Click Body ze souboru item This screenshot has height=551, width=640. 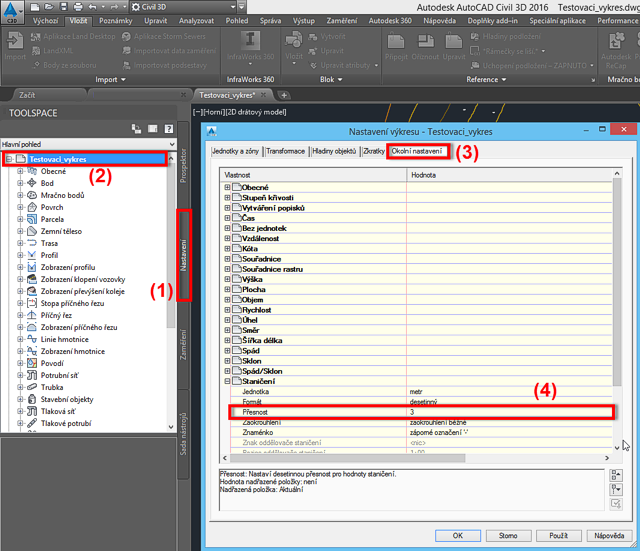click(x=64, y=65)
